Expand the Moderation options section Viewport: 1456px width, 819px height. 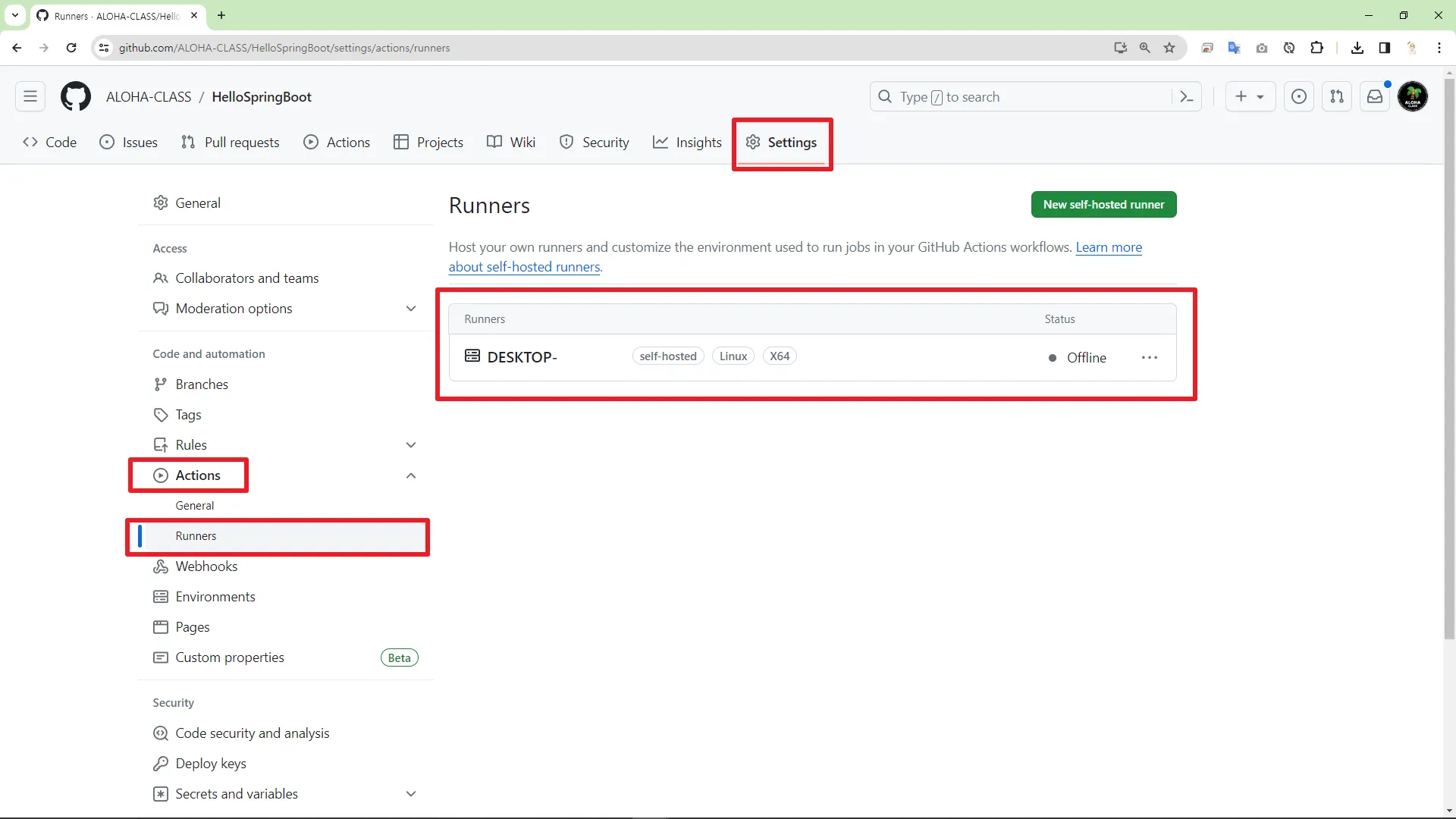pyautogui.click(x=411, y=309)
